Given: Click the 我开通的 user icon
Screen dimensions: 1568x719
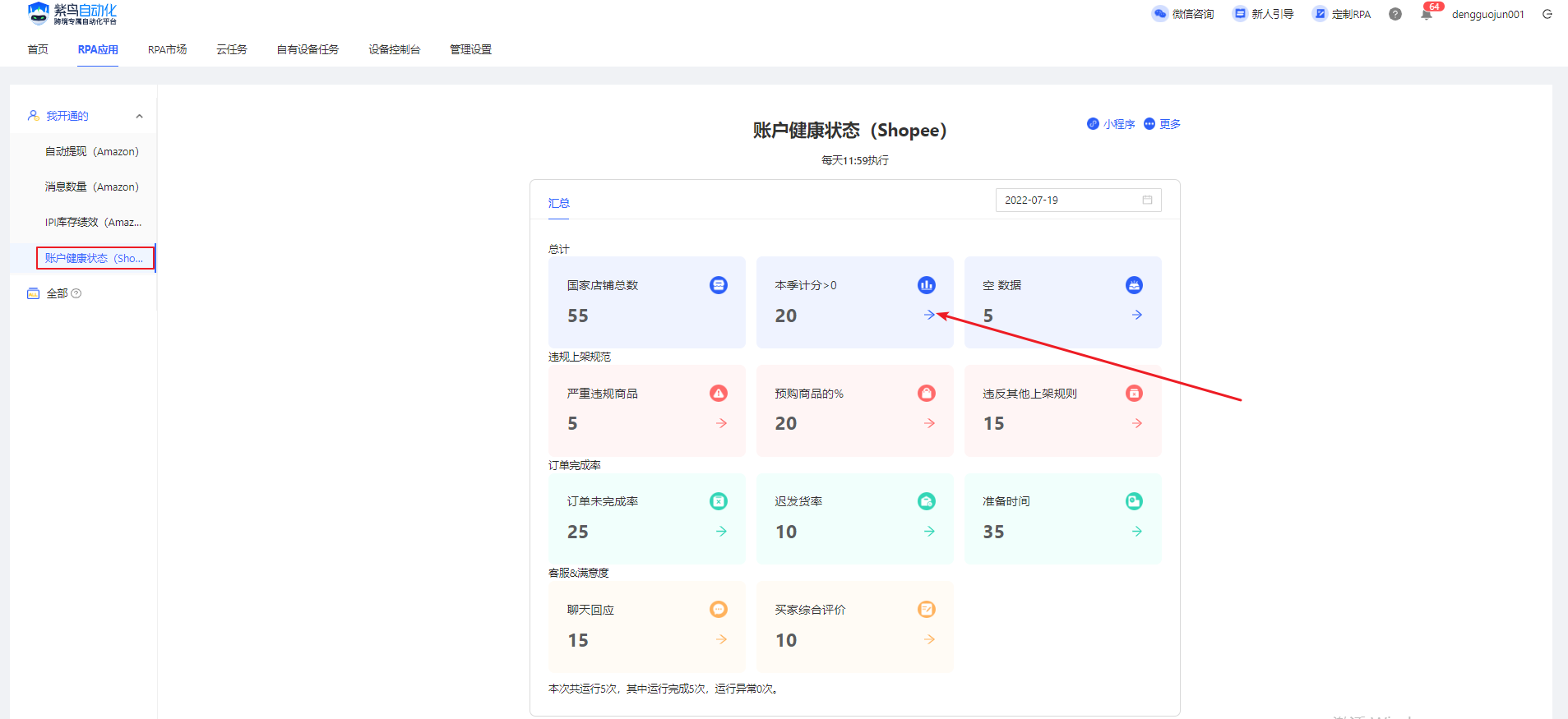Looking at the screenshot, I should click(33, 116).
